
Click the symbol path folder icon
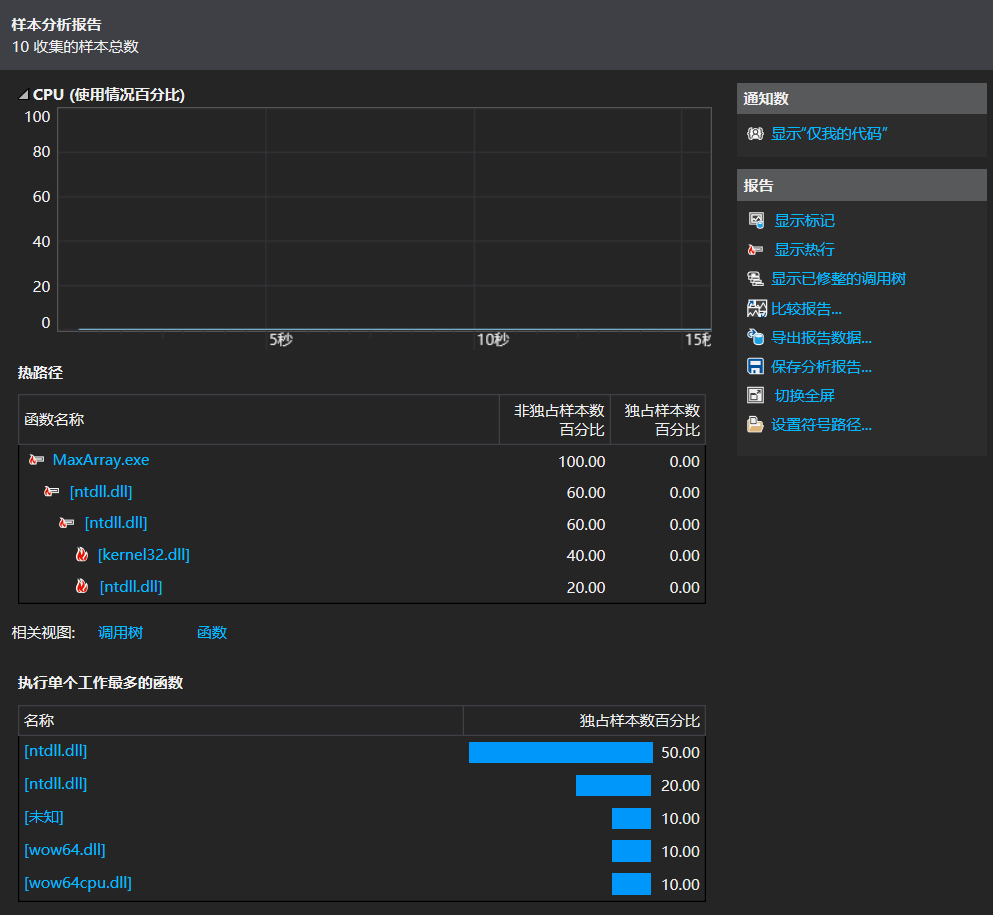(x=755, y=424)
